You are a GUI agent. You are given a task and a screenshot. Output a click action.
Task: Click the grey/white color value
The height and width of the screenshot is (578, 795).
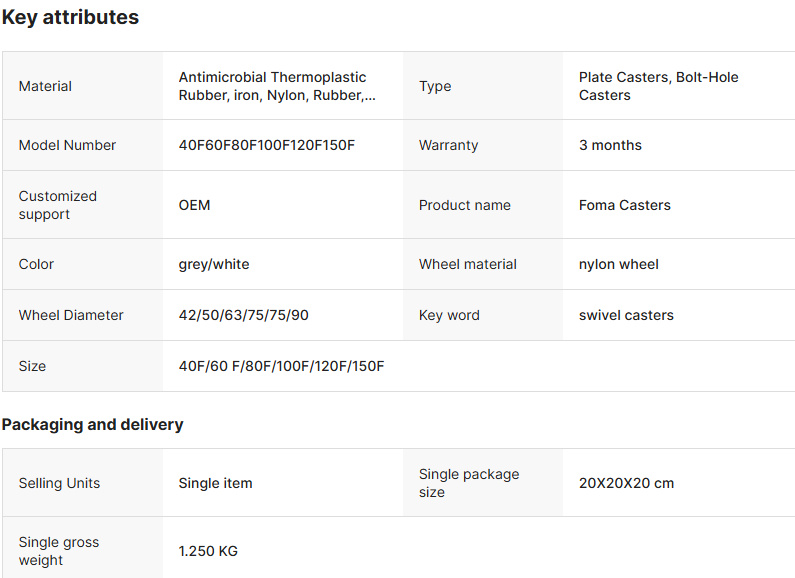click(x=214, y=265)
